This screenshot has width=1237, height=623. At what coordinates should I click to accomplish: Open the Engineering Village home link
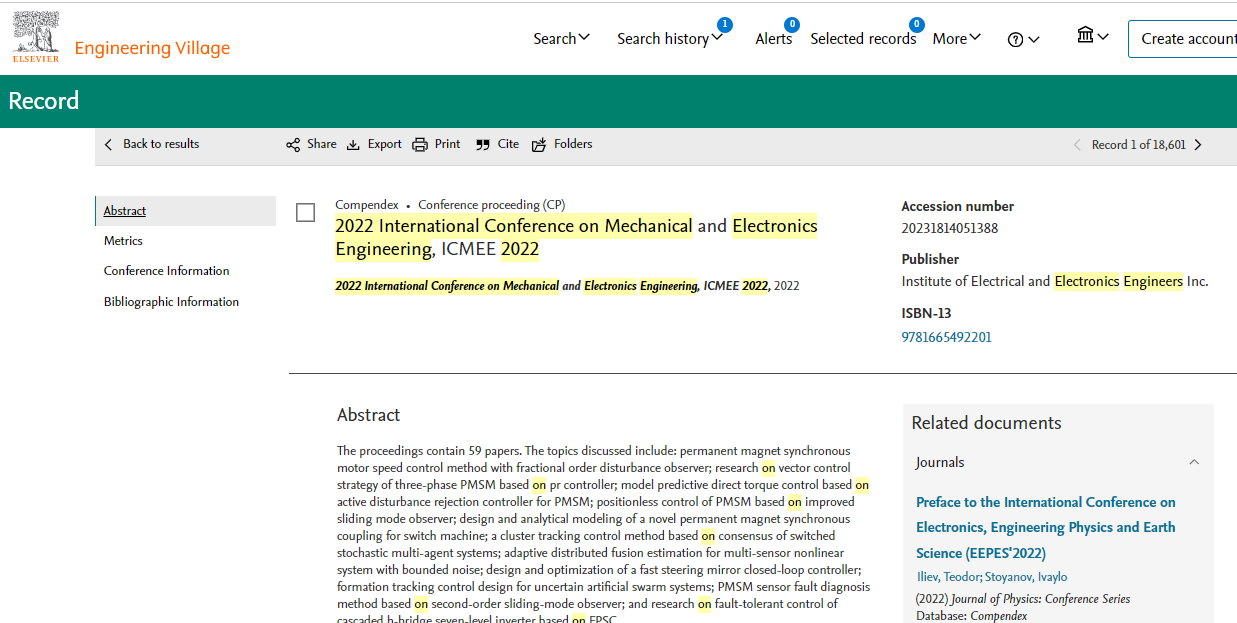pos(152,48)
